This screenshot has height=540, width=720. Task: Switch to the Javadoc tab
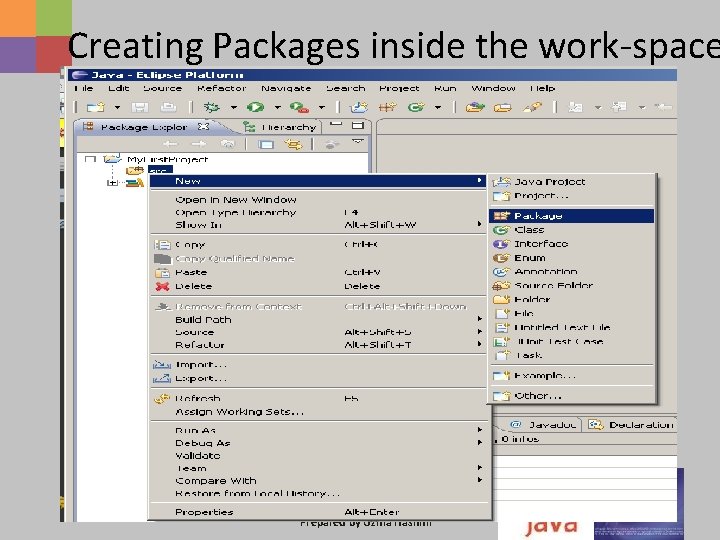(543, 425)
